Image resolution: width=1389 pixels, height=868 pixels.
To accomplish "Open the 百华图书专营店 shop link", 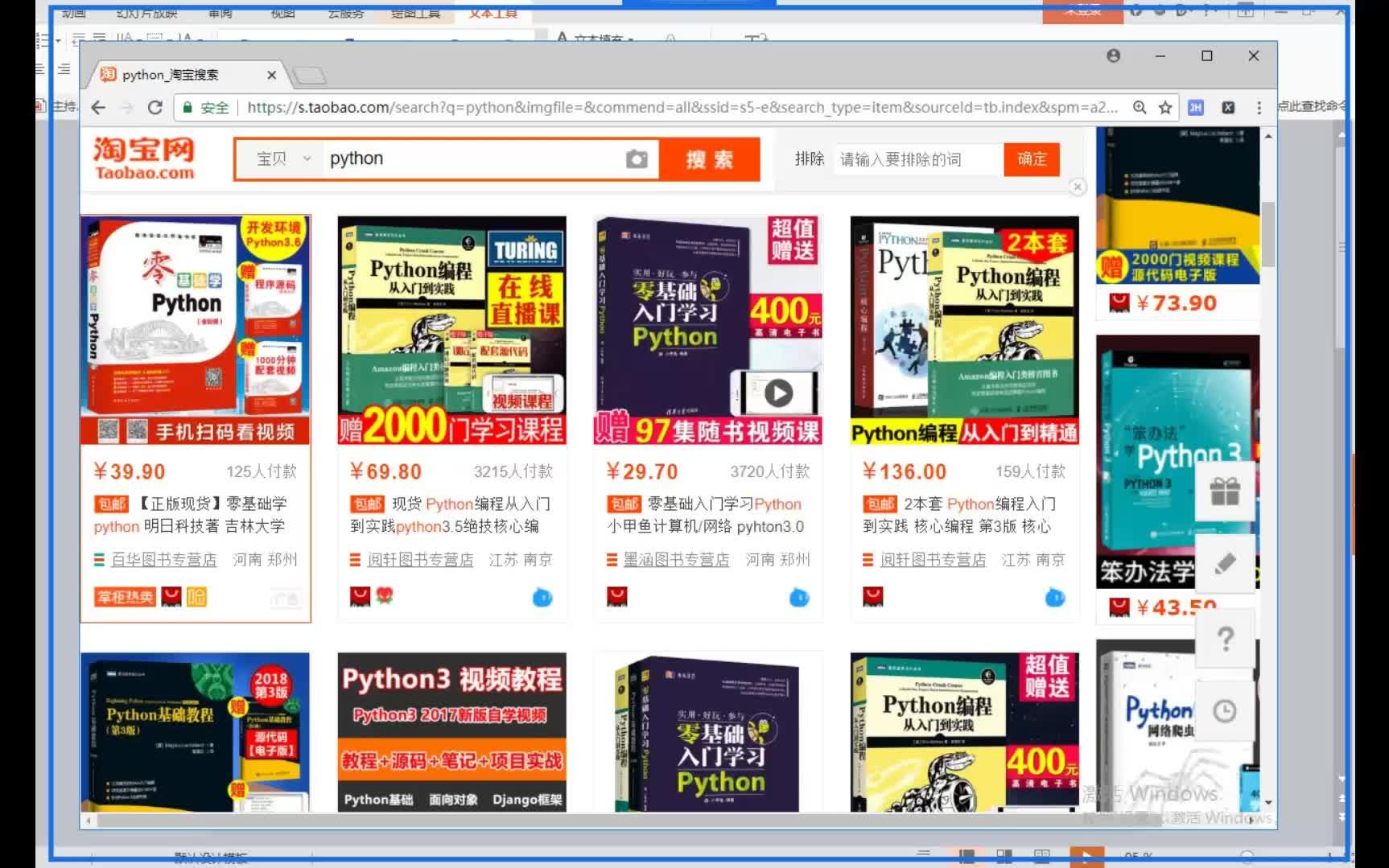I will [163, 560].
